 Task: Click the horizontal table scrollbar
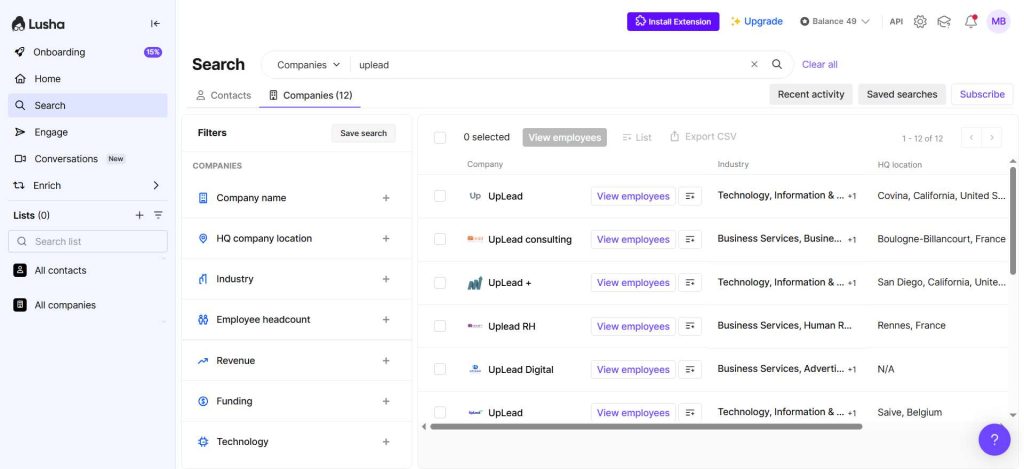(646, 427)
